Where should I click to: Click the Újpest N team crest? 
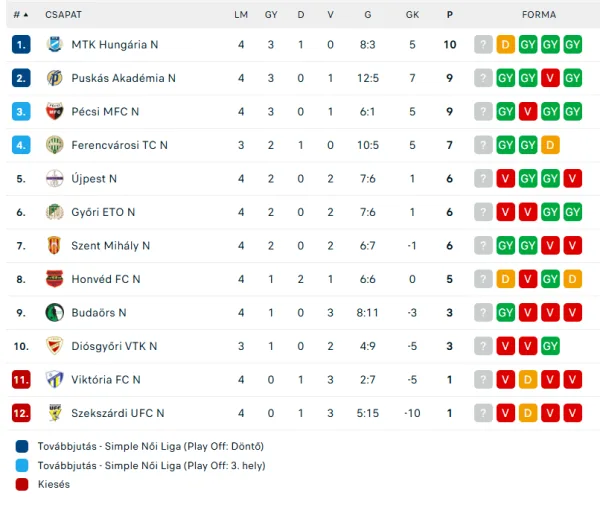pos(54,179)
